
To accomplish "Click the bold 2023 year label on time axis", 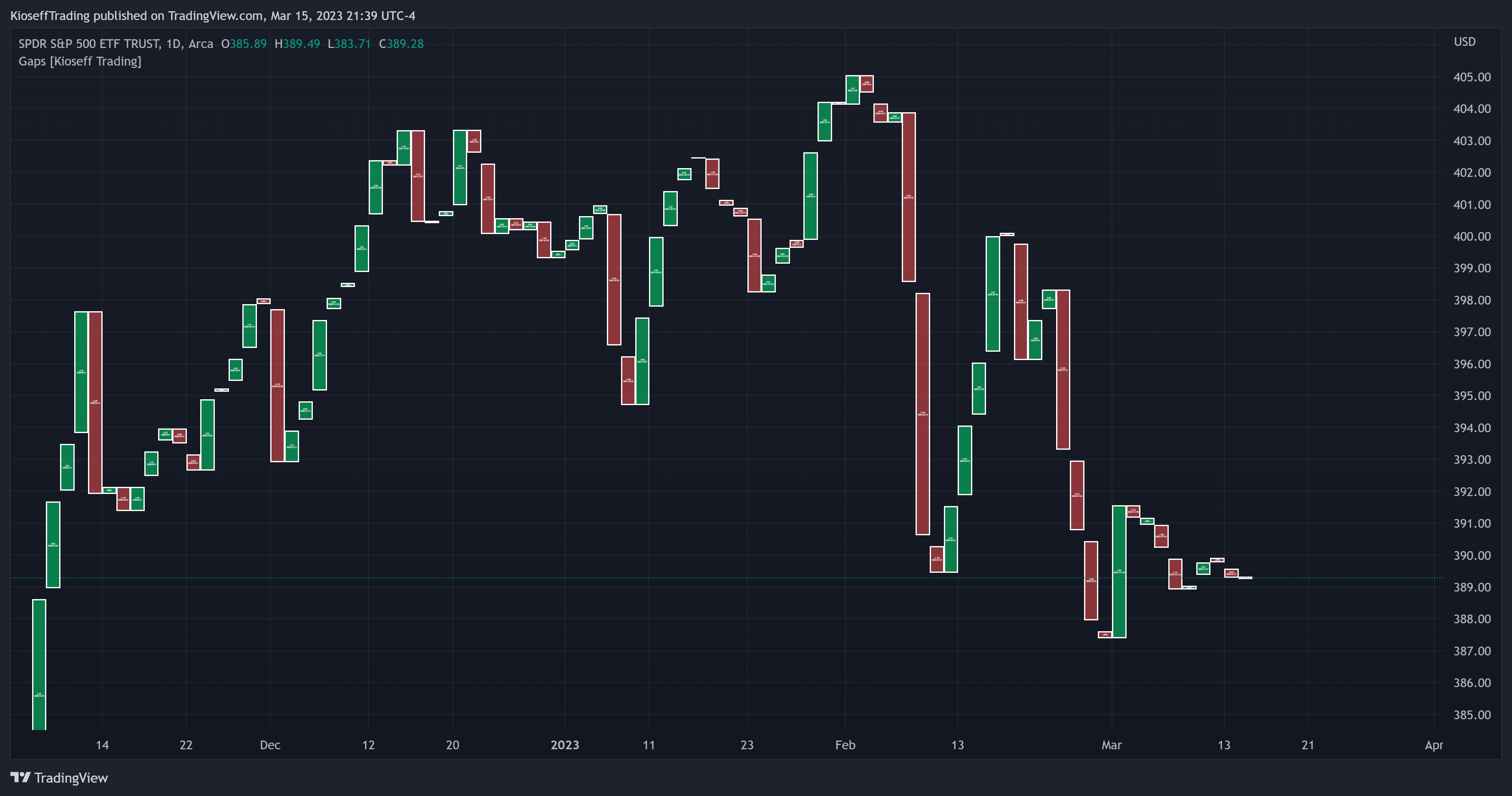I will [565, 745].
